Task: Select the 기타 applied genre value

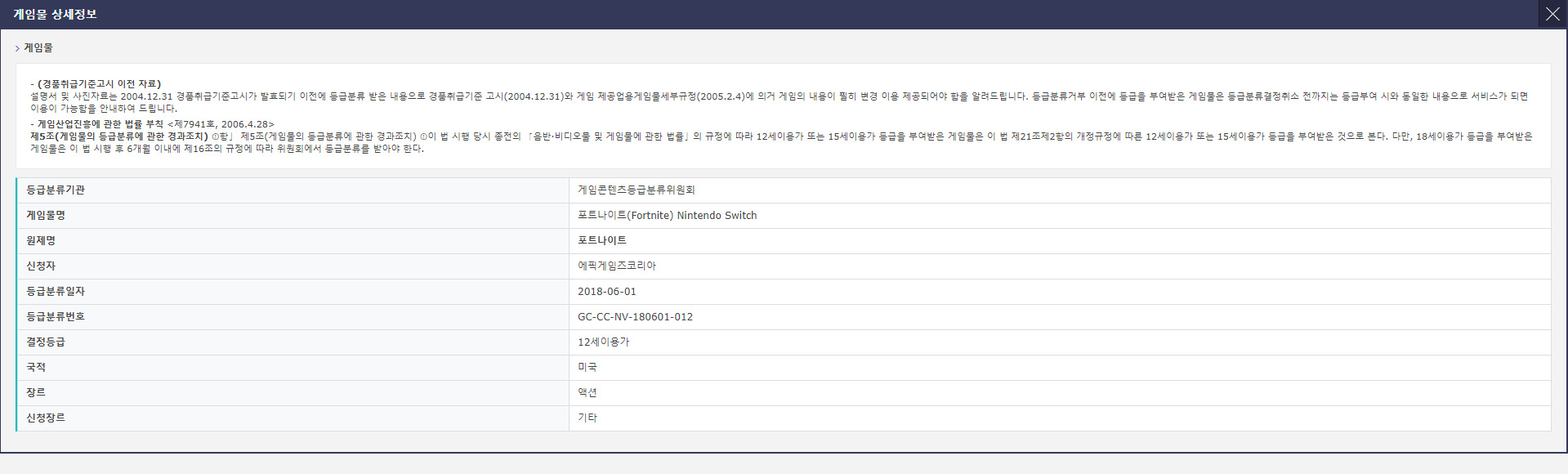Action: point(587,418)
